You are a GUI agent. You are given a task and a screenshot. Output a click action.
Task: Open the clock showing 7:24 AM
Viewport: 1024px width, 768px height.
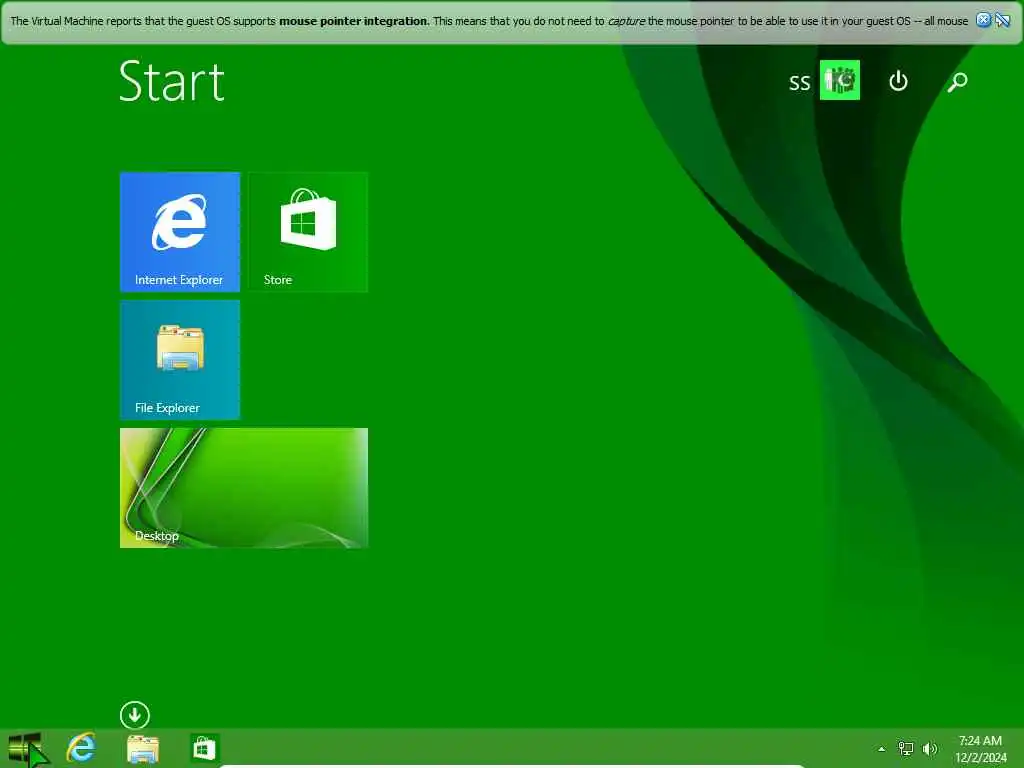coord(980,748)
